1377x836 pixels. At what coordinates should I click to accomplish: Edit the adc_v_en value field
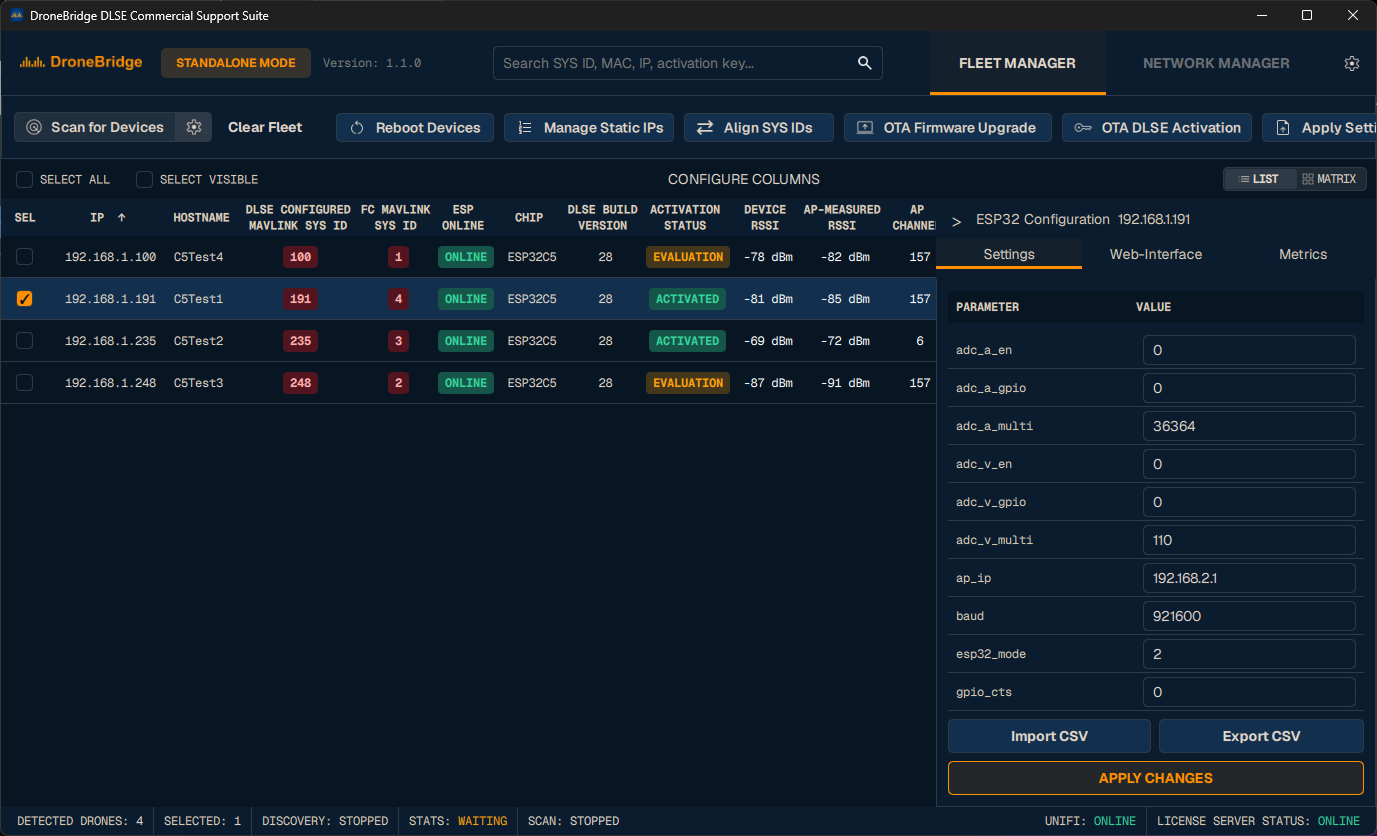point(1249,464)
